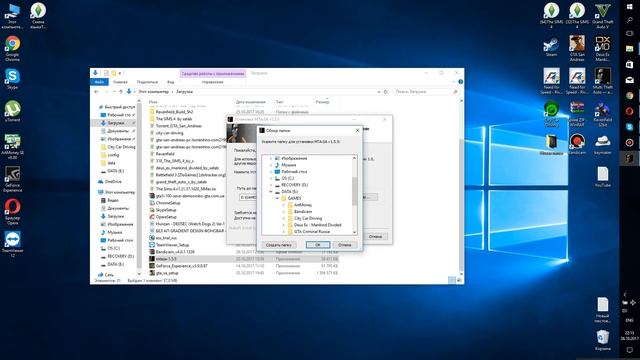Open Task View on the taskbar

click(629, 33)
